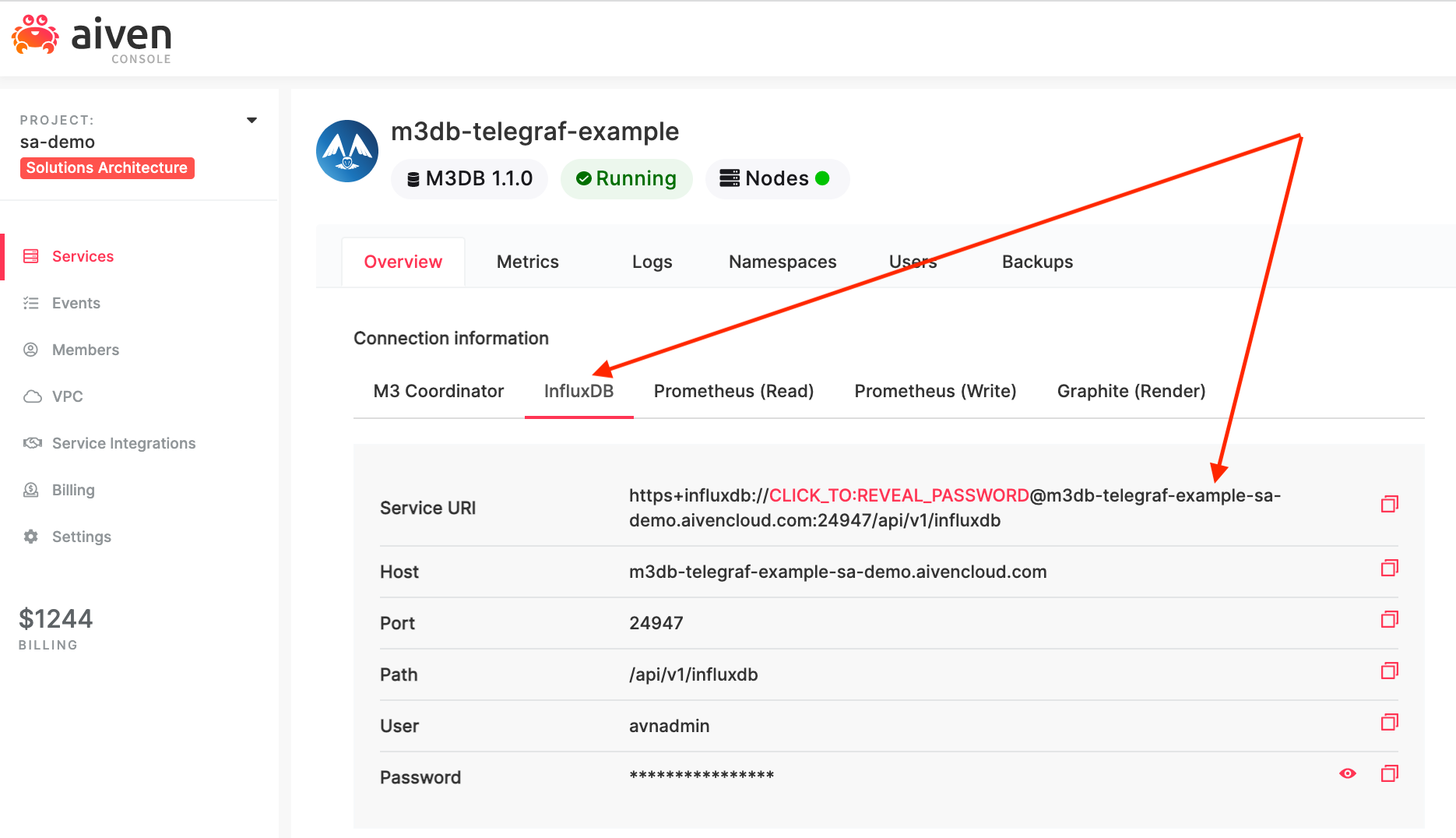The image size is (1456, 838).
Task: Click the path /api/v1/influxdb
Action: point(694,674)
